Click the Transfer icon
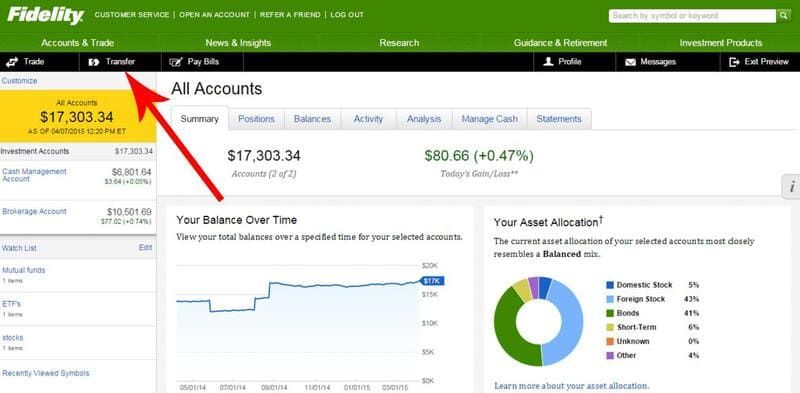 click(x=93, y=62)
